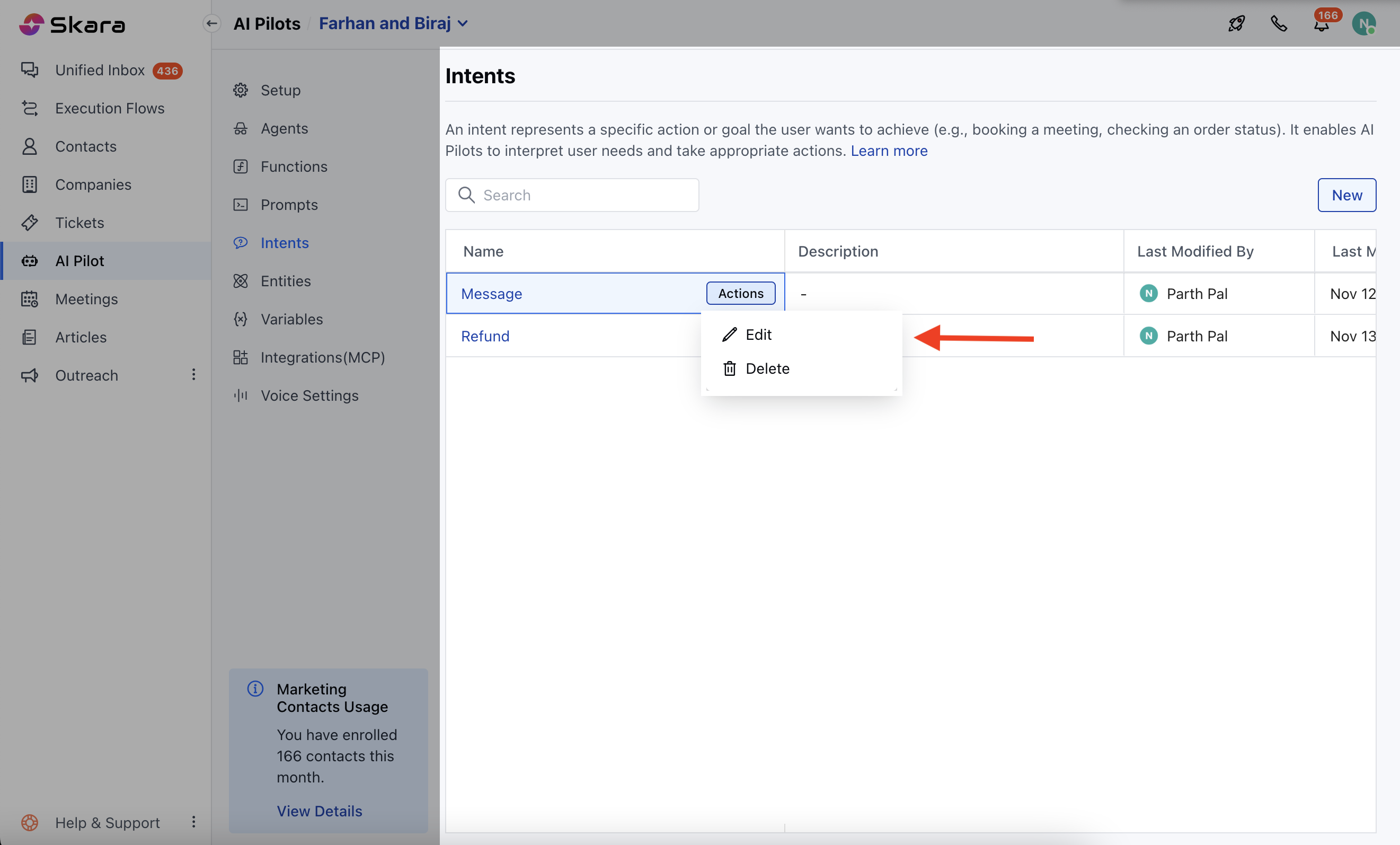Click the Execution Flows sidebar icon

[30, 108]
